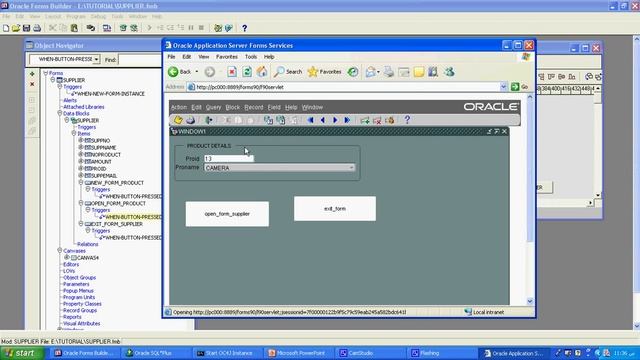The width and height of the screenshot is (640, 360).
Task: Click Last Record arrow in runtime toolbar
Action: (x=347, y=120)
